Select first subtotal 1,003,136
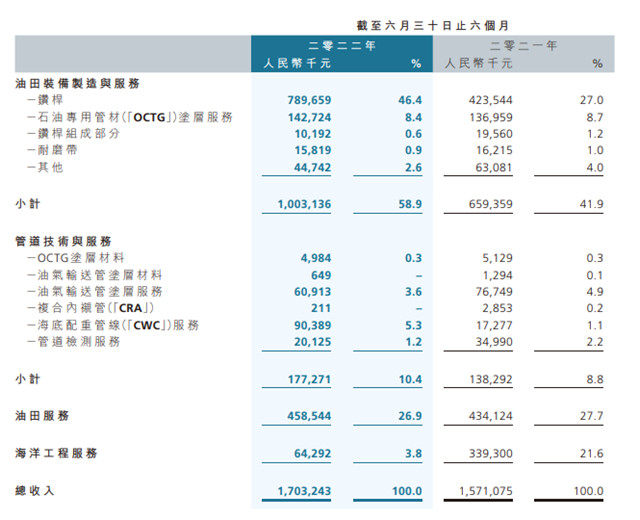This screenshot has width=640, height=520. coord(304,204)
